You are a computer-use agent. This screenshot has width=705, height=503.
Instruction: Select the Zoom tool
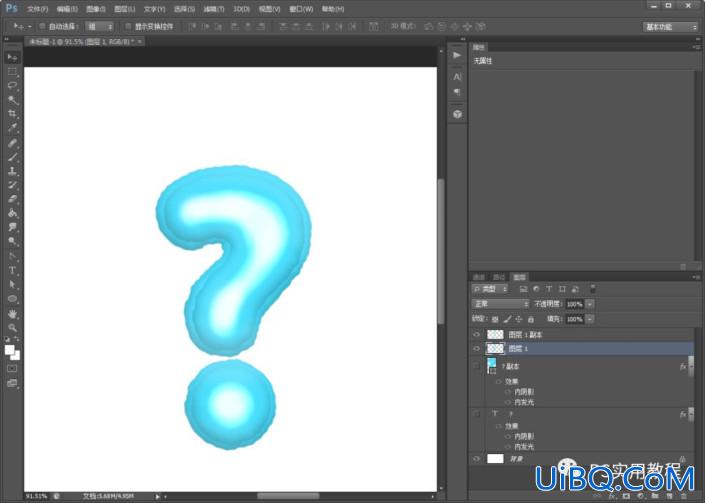(x=12, y=328)
